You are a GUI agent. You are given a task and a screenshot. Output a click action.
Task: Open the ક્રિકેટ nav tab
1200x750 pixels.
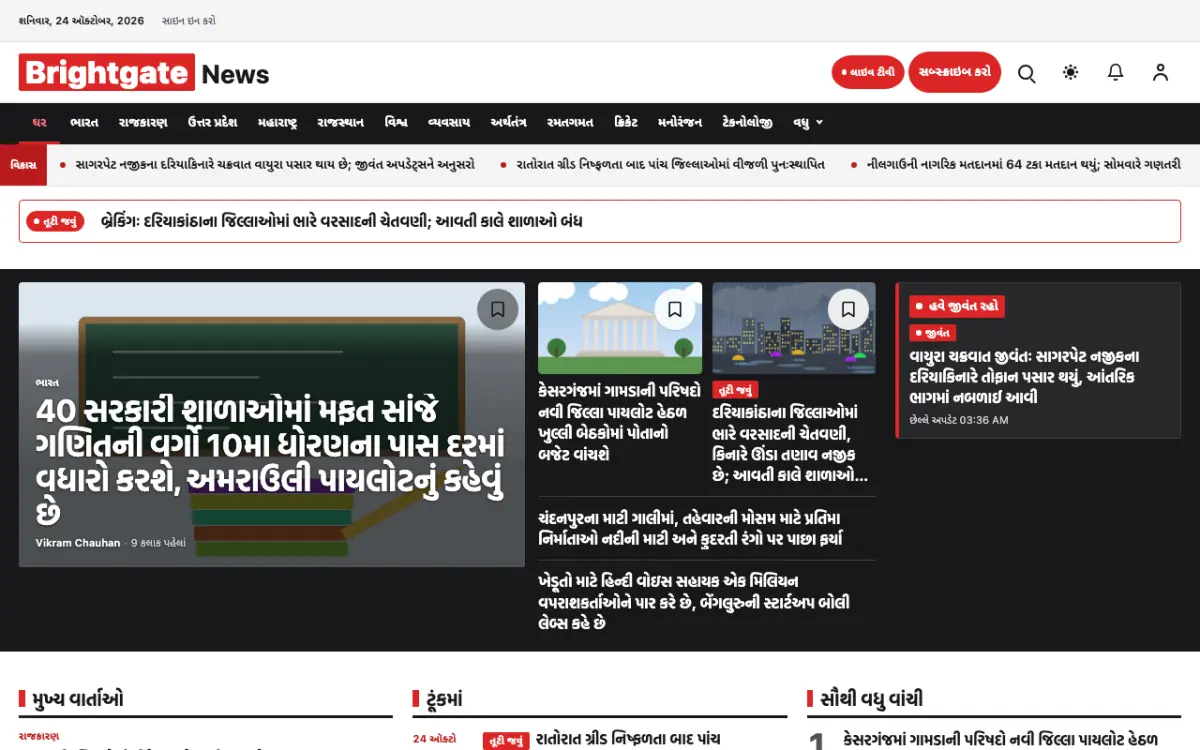pyautogui.click(x=626, y=122)
